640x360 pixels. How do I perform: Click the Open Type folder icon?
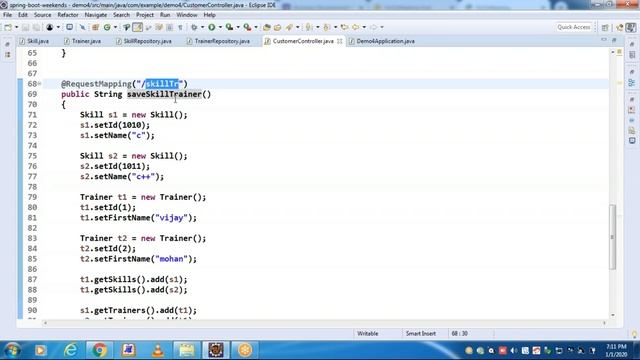[x=267, y=27]
